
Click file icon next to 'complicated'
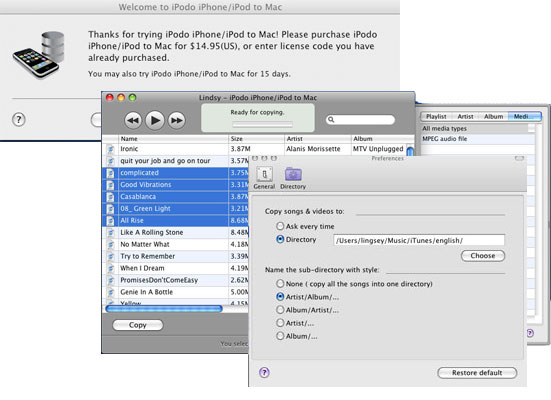[x=110, y=173]
